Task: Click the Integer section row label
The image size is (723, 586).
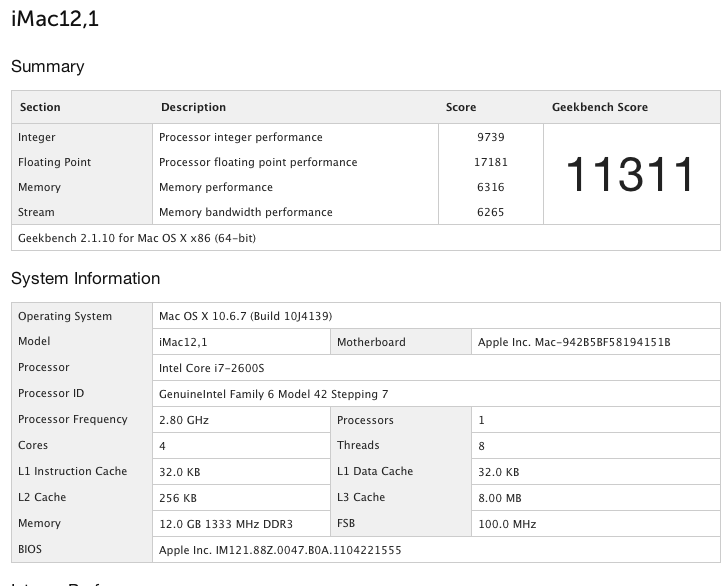Action: [36, 137]
